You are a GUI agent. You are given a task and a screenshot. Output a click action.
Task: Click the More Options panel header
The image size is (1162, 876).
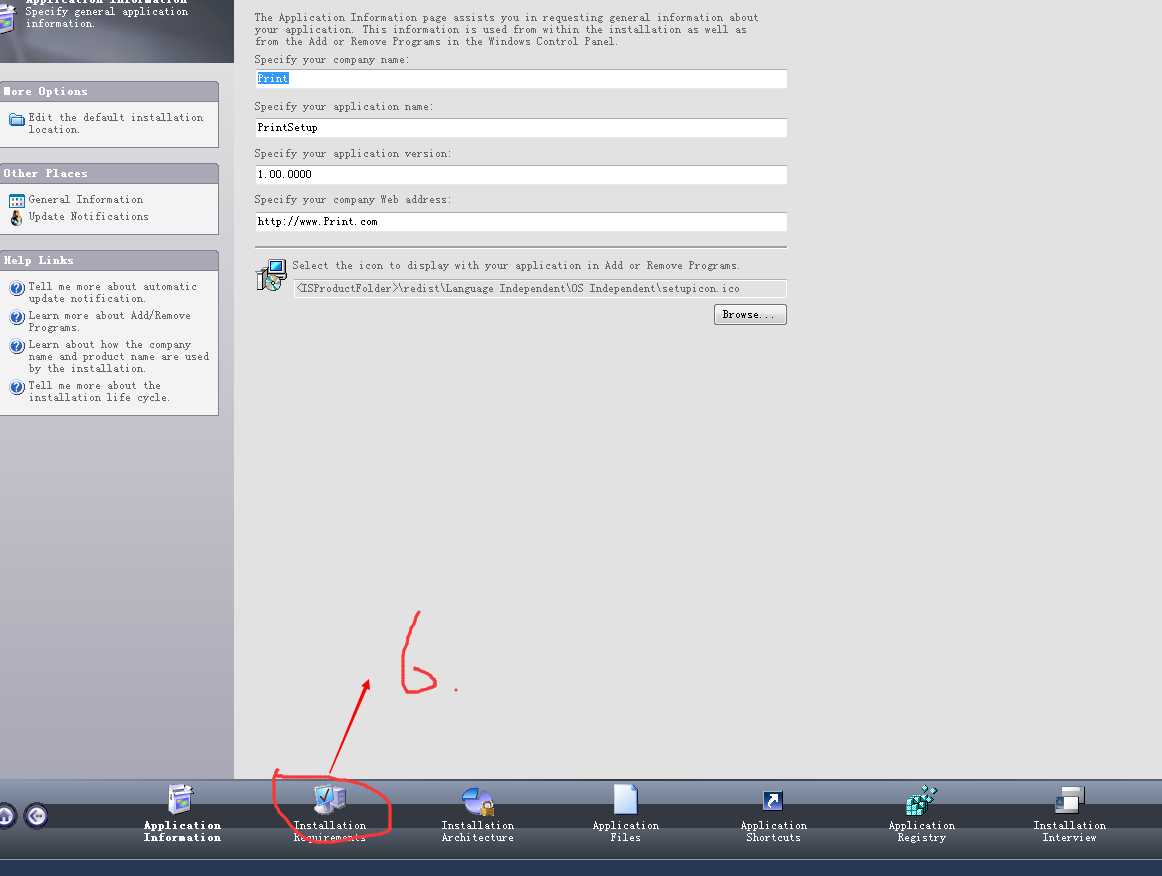109,91
